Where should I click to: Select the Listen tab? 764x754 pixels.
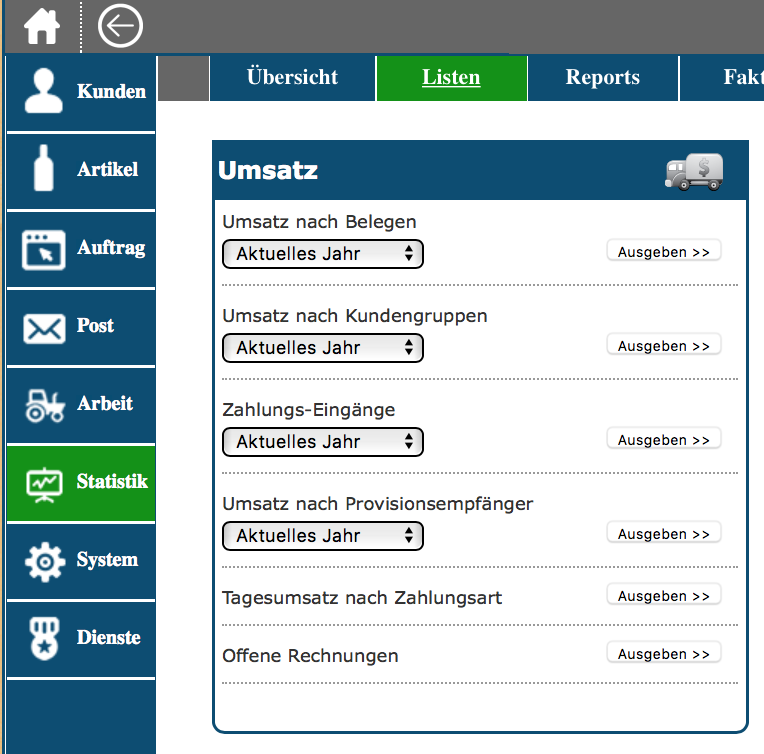coord(451,78)
